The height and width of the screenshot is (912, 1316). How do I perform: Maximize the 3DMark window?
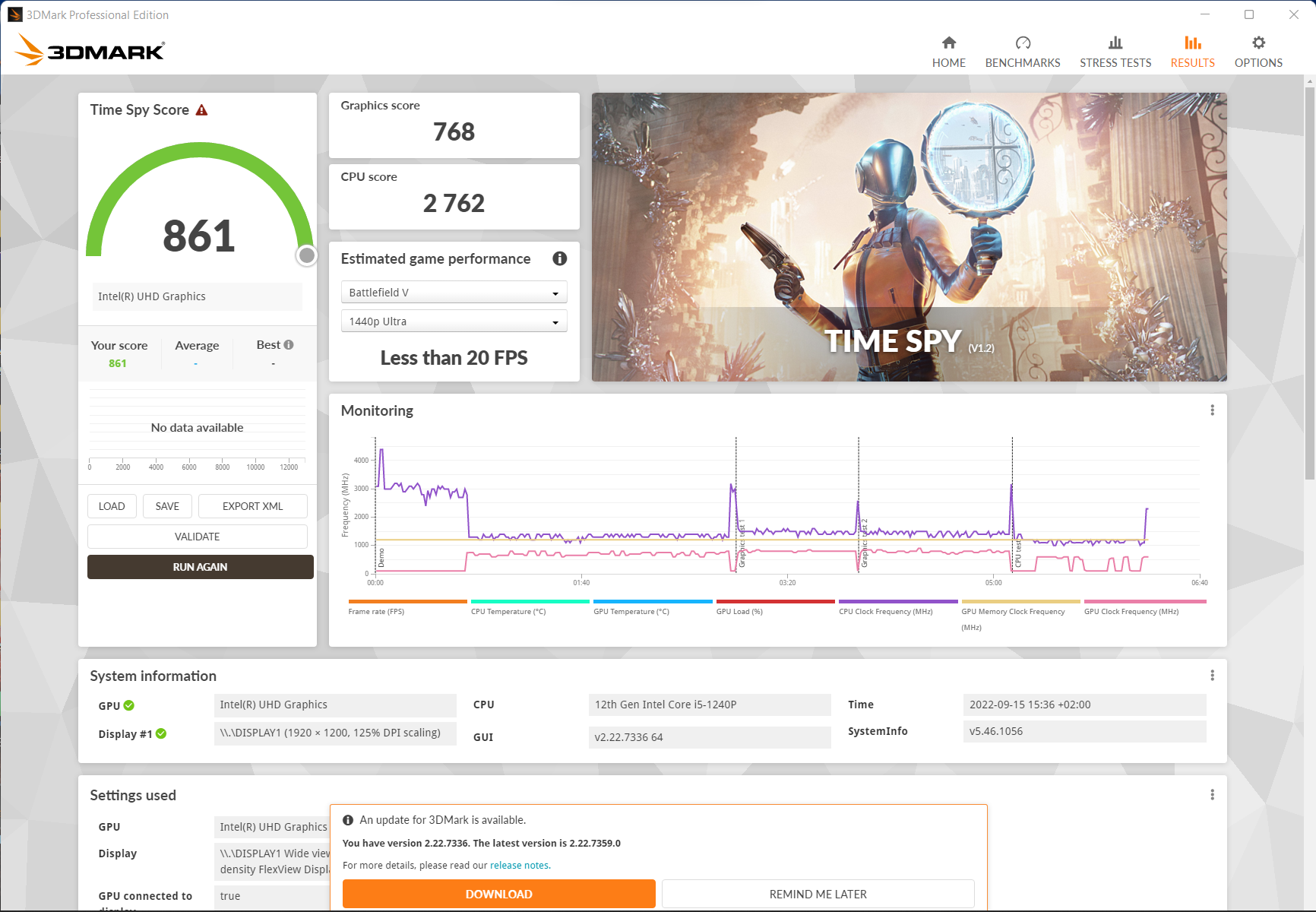1249,14
